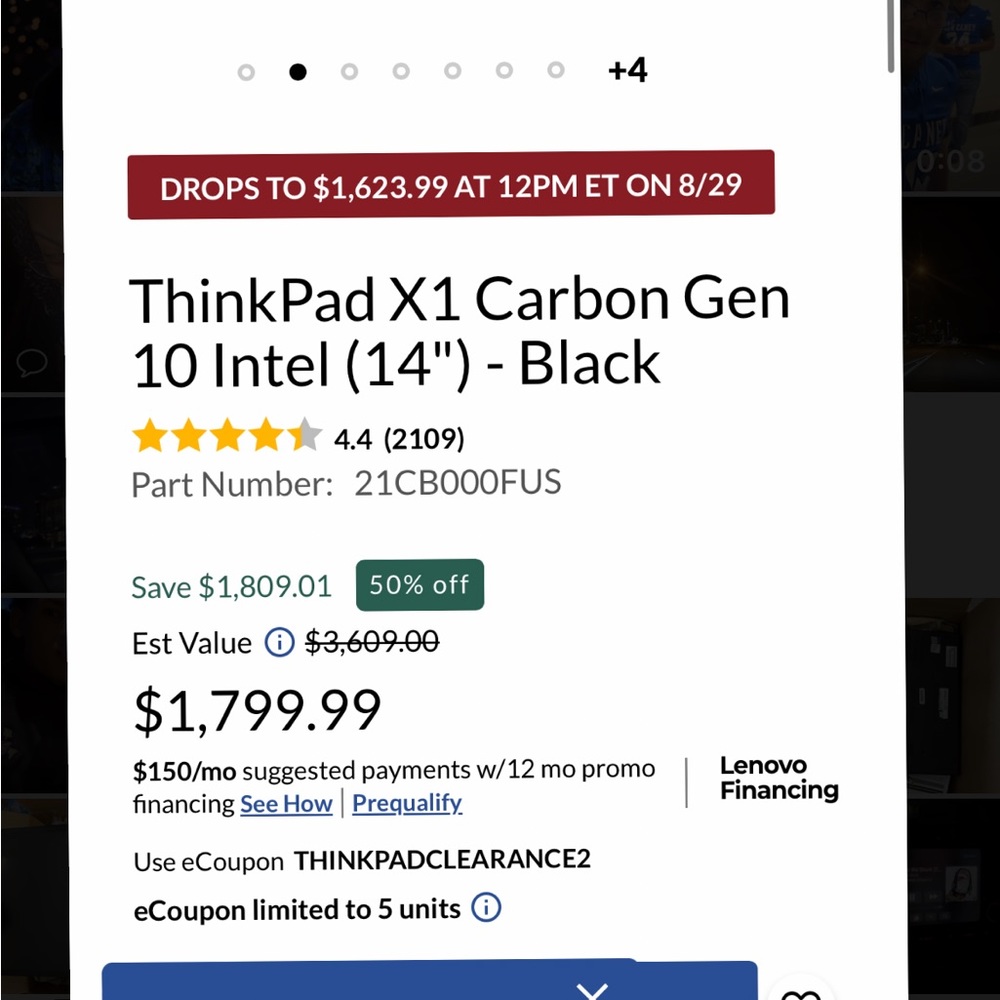This screenshot has height=1000, width=1000.
Task: Open additional product images via the +4 indicator
Action: 628,70
